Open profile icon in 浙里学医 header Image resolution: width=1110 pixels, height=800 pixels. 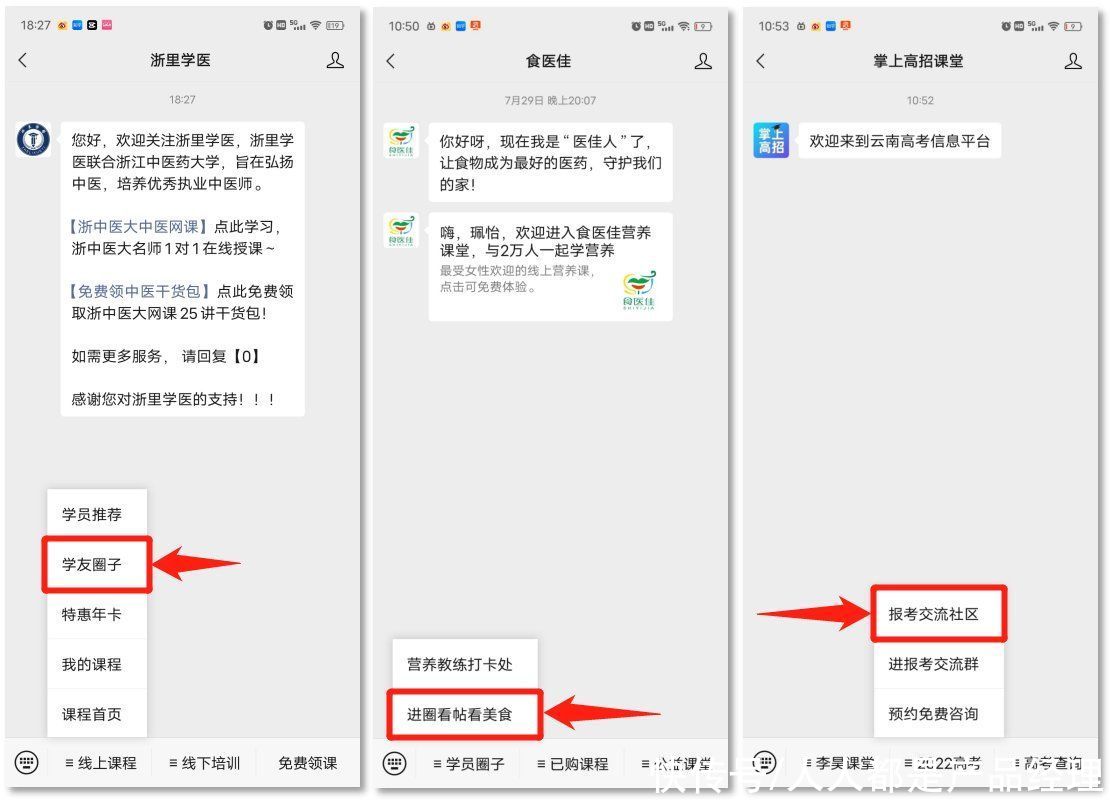[335, 60]
